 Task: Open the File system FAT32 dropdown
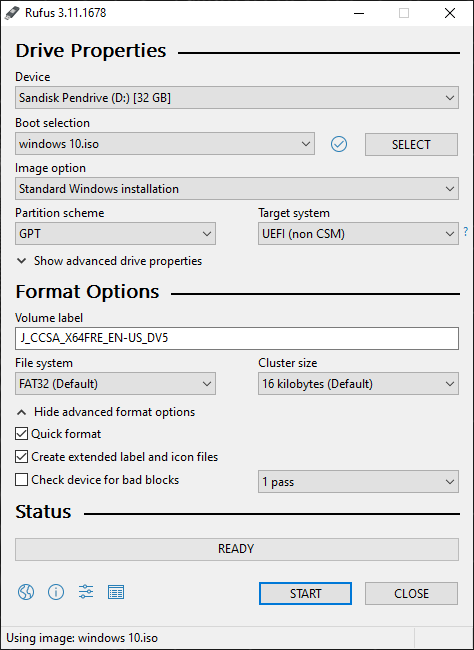tap(115, 383)
